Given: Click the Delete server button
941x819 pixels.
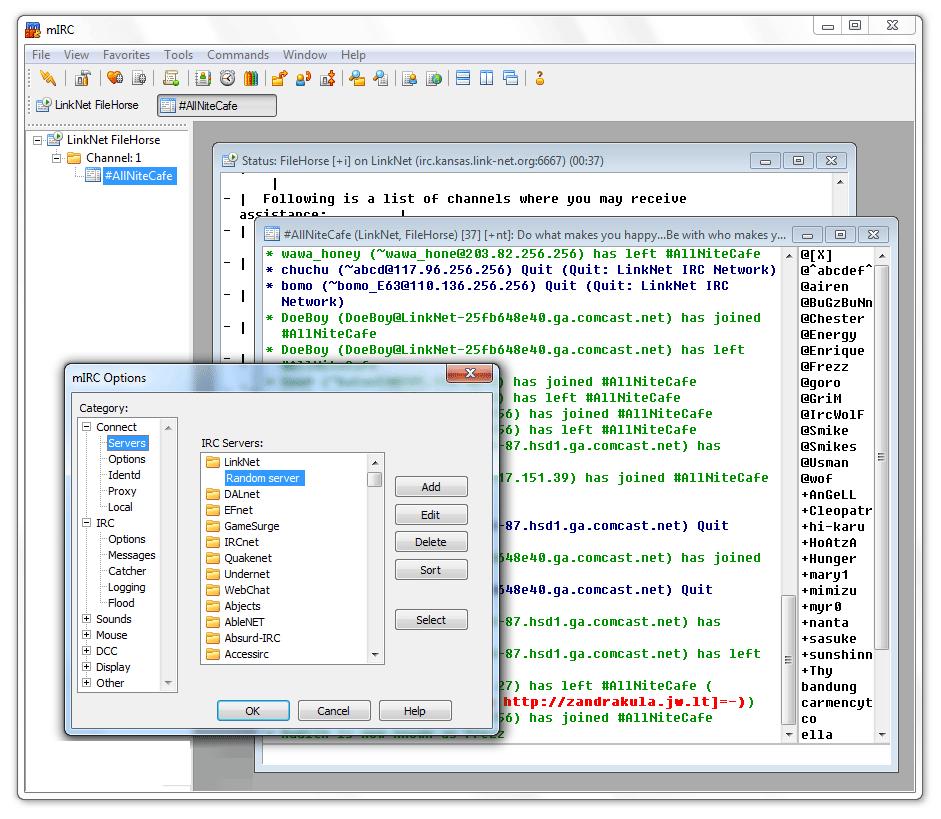Looking at the screenshot, I should [431, 542].
